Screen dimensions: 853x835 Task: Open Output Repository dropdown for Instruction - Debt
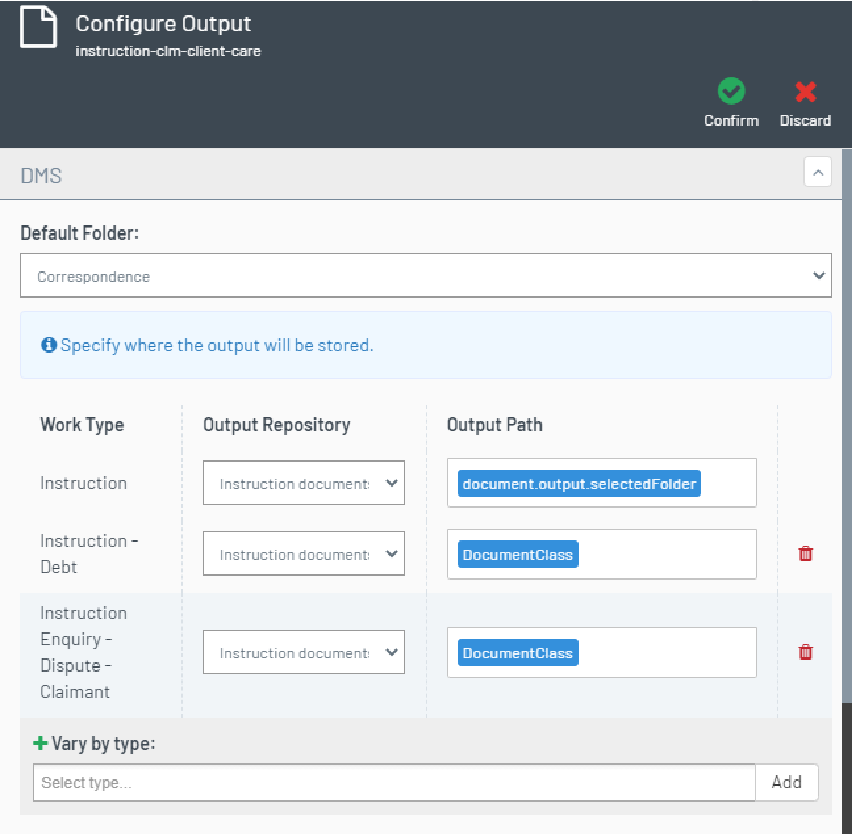(304, 554)
